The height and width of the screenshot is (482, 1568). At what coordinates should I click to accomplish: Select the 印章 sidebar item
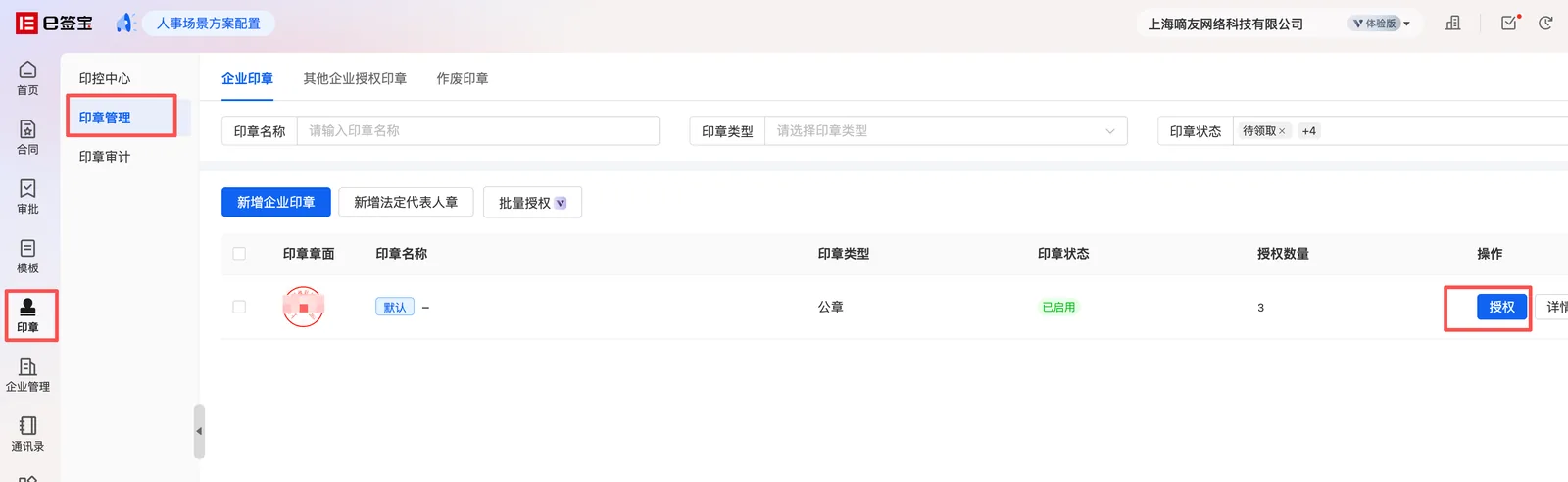27,315
